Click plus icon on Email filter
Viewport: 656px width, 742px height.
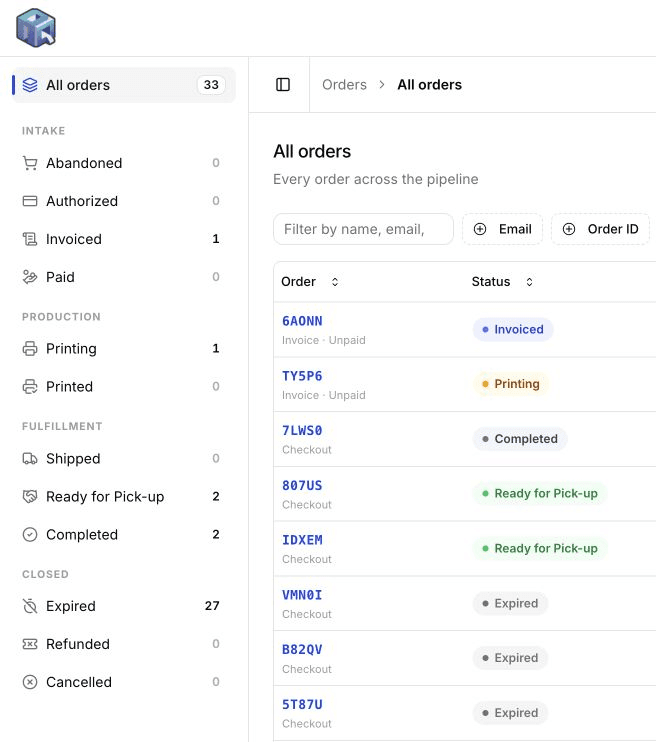[x=480, y=229]
